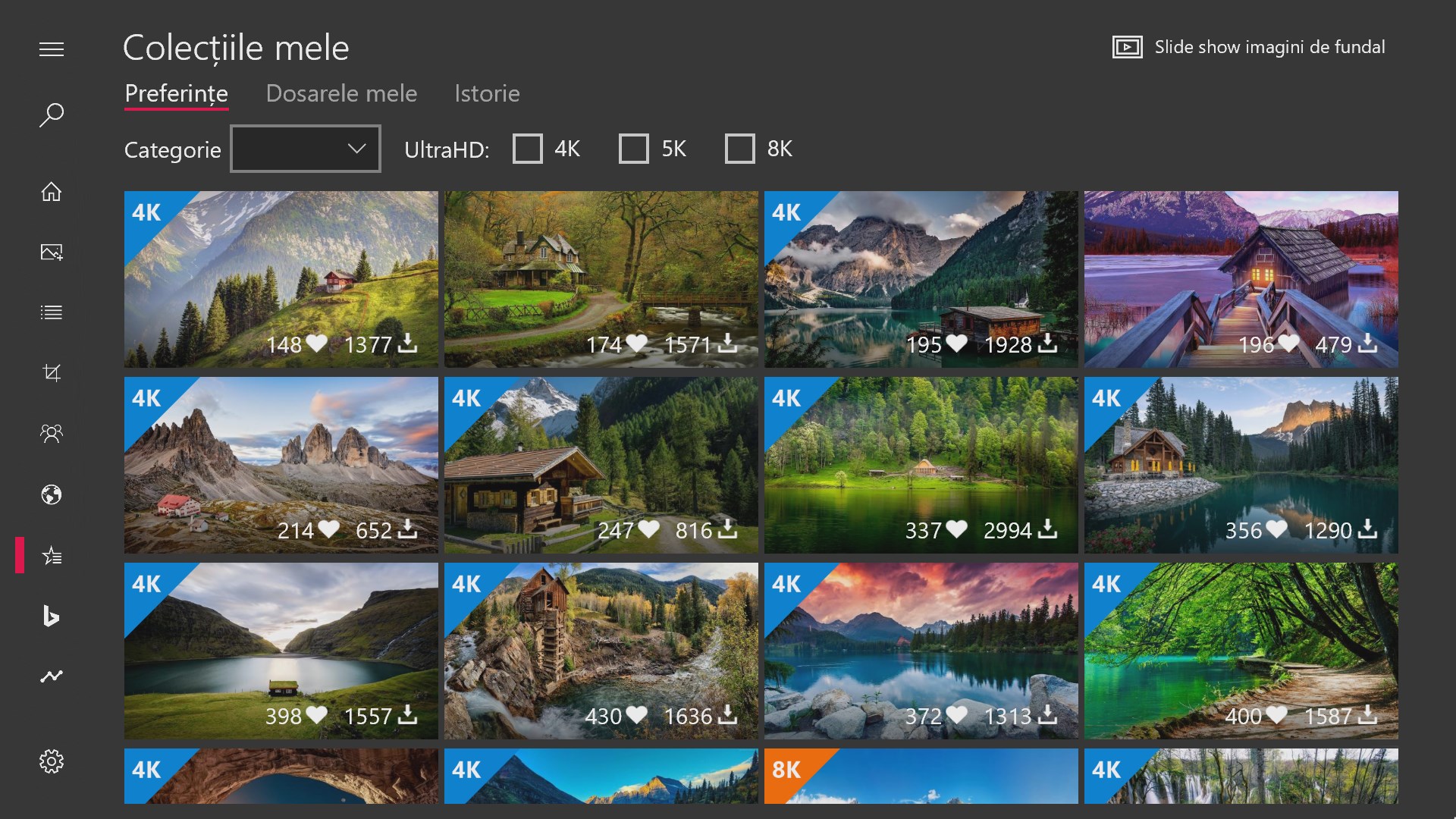Open the community people icon
Screen dimensions: 1456x819
click(x=52, y=434)
